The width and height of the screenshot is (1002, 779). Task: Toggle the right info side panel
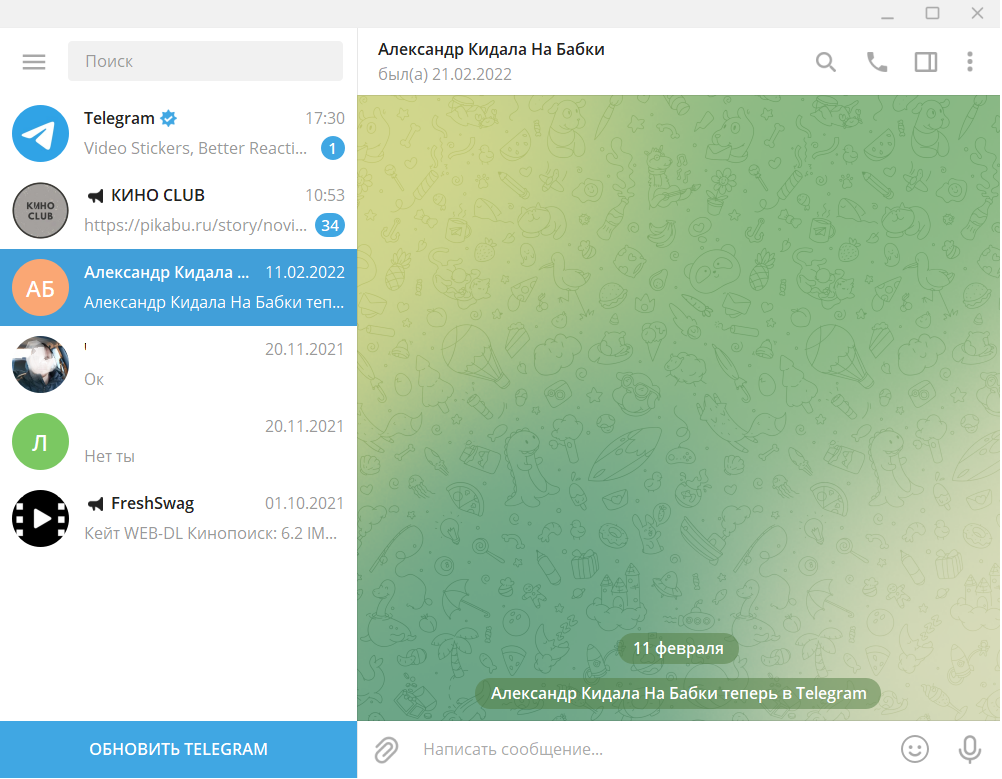tap(925, 62)
